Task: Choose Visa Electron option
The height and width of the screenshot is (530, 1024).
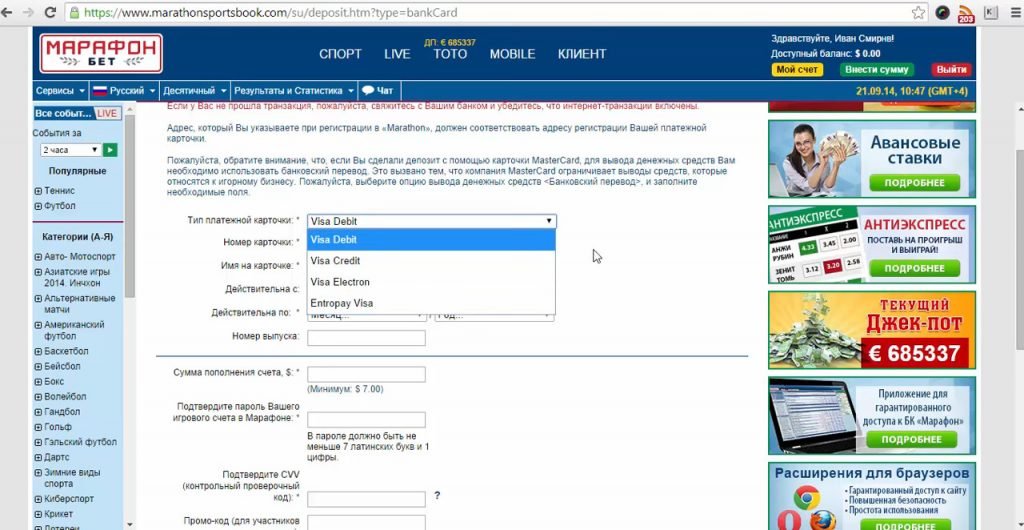Action: pyautogui.click(x=432, y=282)
